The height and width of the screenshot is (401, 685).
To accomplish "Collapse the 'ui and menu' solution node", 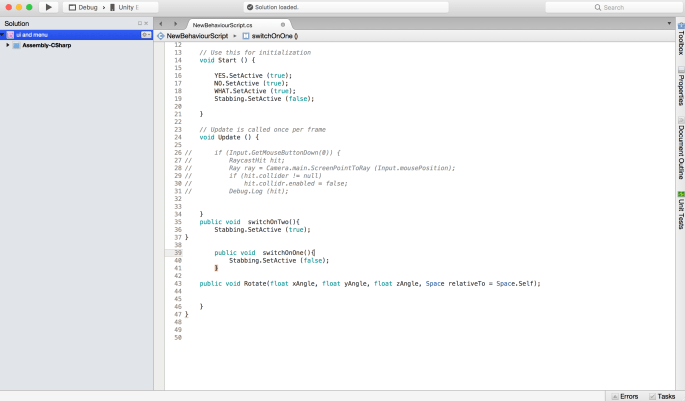I will click(x=4, y=35).
